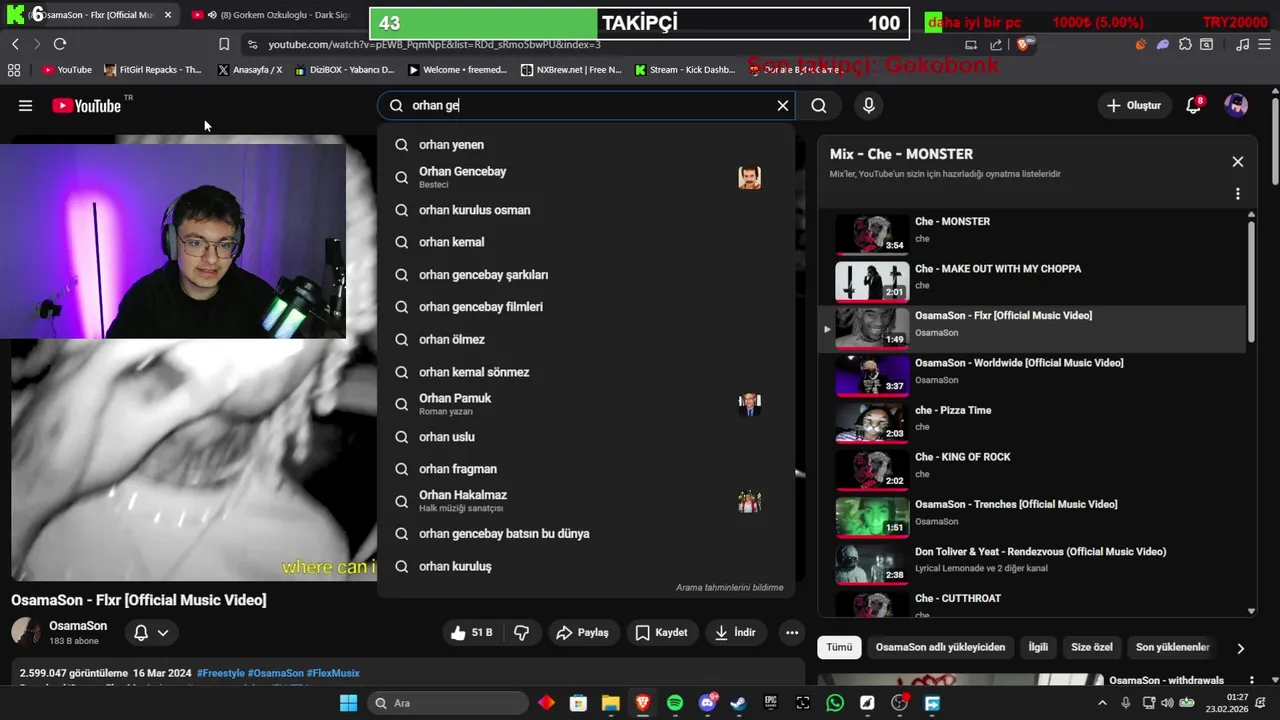1280x720 pixels.
Task: Play 'OsamaSon - Worldwide' from the mix
Action: click(x=1034, y=375)
